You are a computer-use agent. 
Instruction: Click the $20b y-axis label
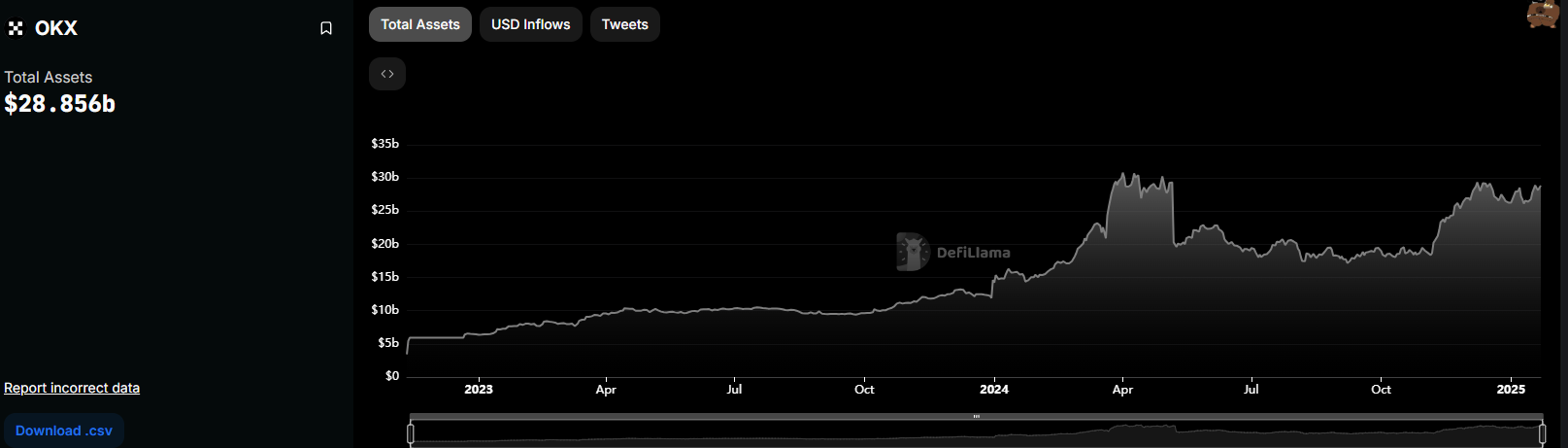pyautogui.click(x=384, y=244)
